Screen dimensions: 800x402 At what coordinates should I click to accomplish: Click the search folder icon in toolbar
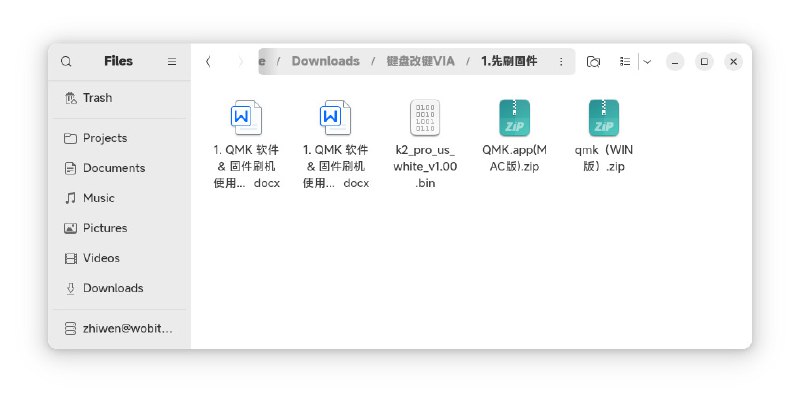[x=593, y=62]
